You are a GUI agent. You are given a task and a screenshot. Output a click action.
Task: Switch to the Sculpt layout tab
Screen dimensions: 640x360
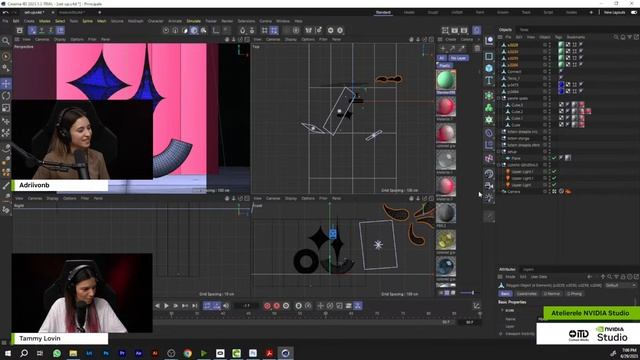[x=433, y=13]
